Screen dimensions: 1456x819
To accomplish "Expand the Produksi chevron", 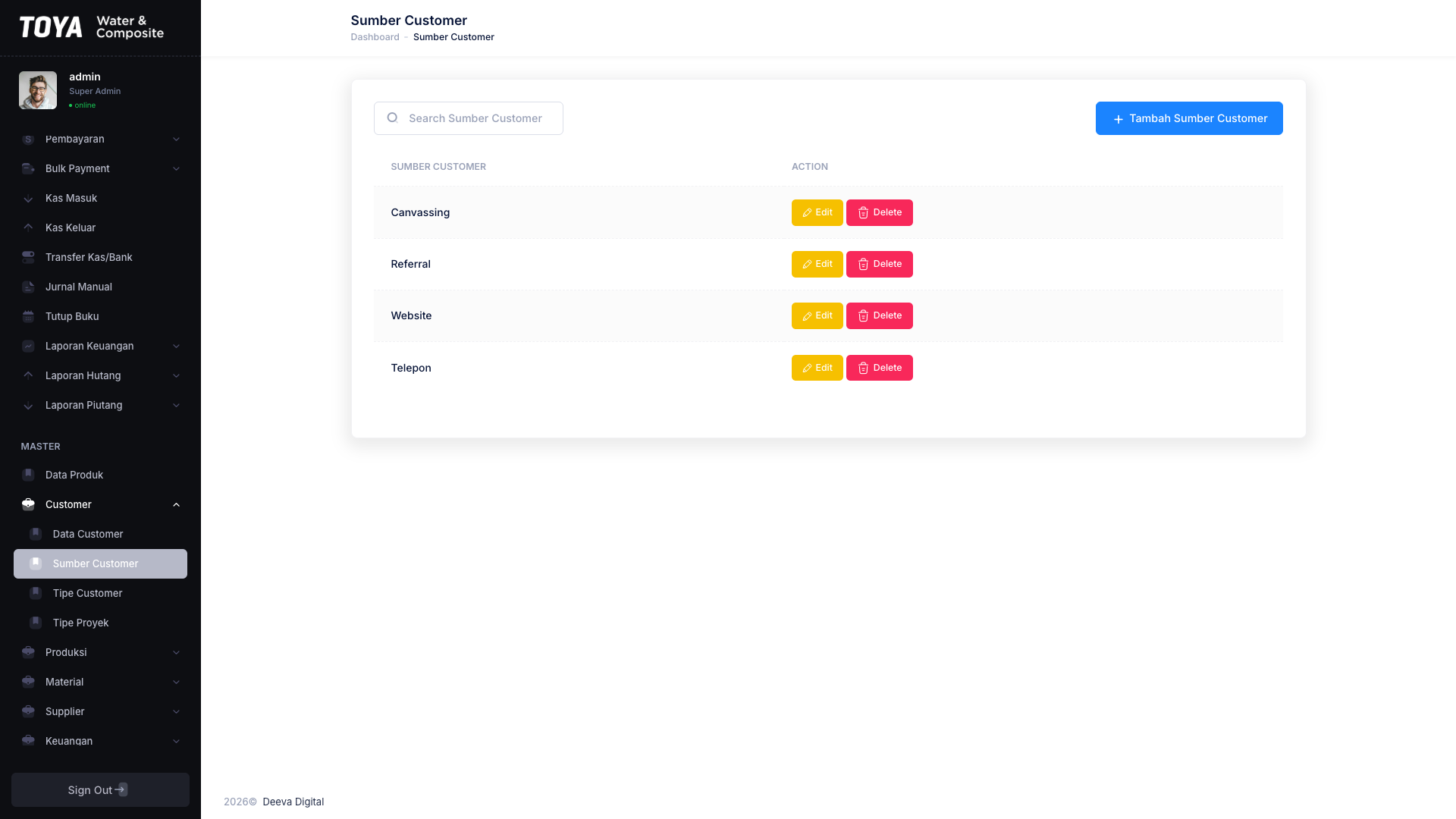I will coord(176,652).
